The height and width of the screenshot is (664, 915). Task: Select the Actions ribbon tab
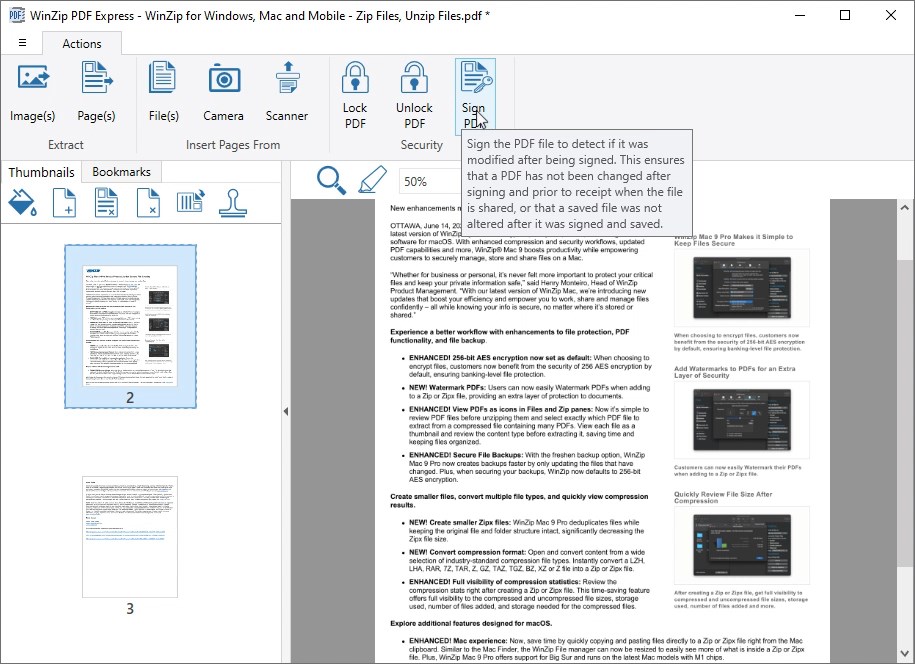pos(81,43)
